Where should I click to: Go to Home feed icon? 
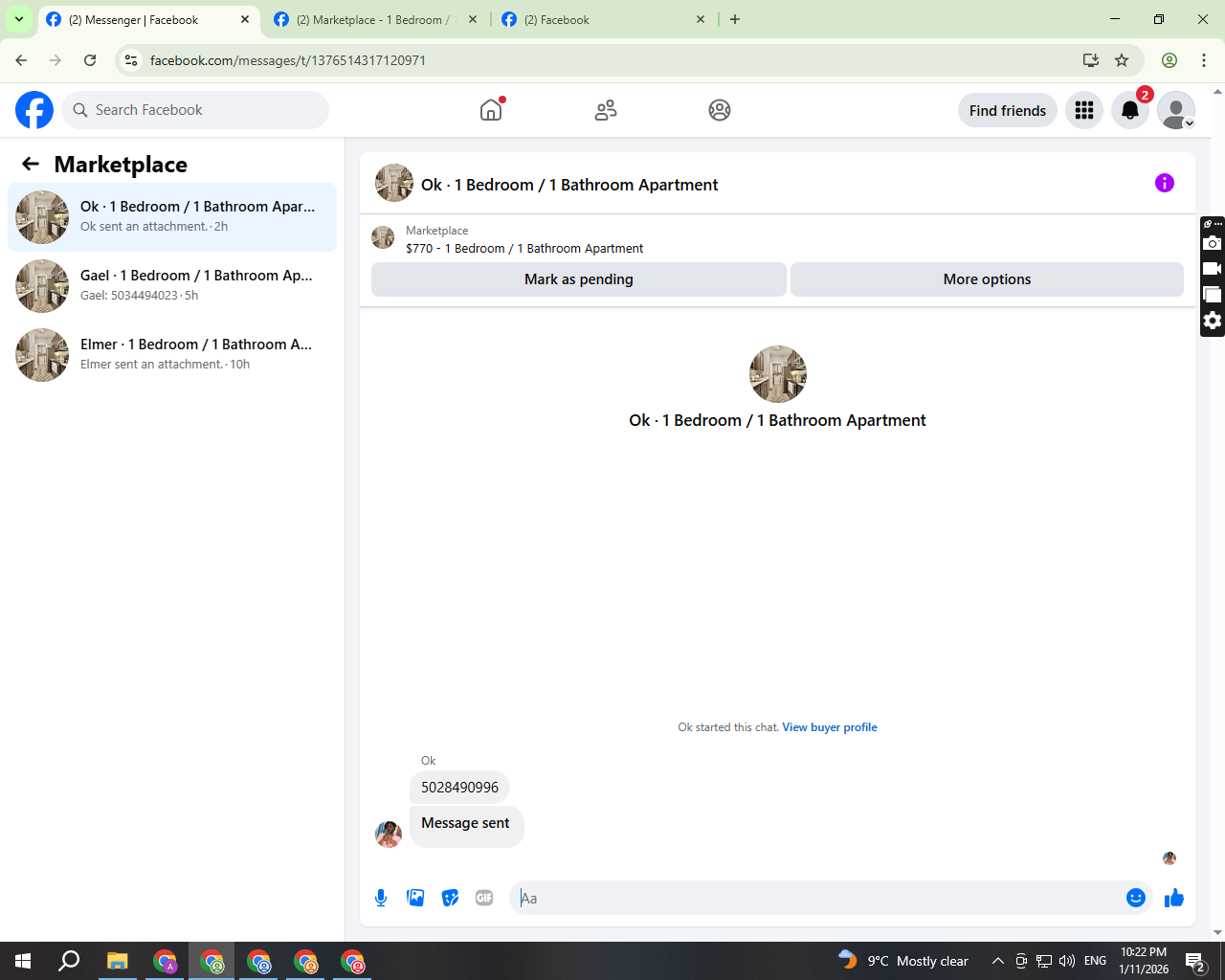click(491, 110)
